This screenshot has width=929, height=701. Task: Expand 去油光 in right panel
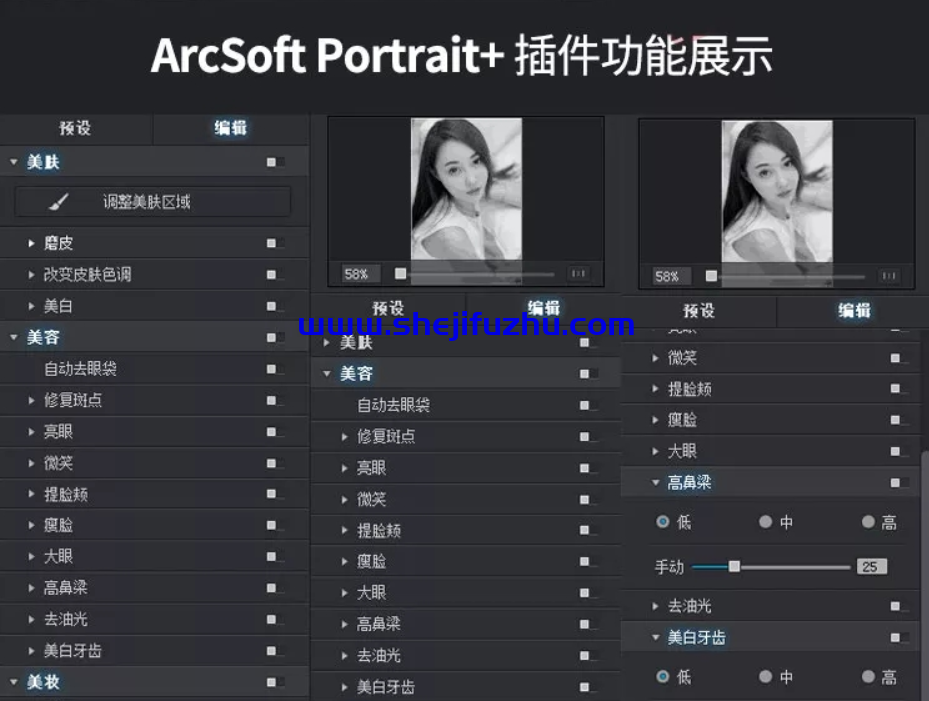tap(655, 606)
